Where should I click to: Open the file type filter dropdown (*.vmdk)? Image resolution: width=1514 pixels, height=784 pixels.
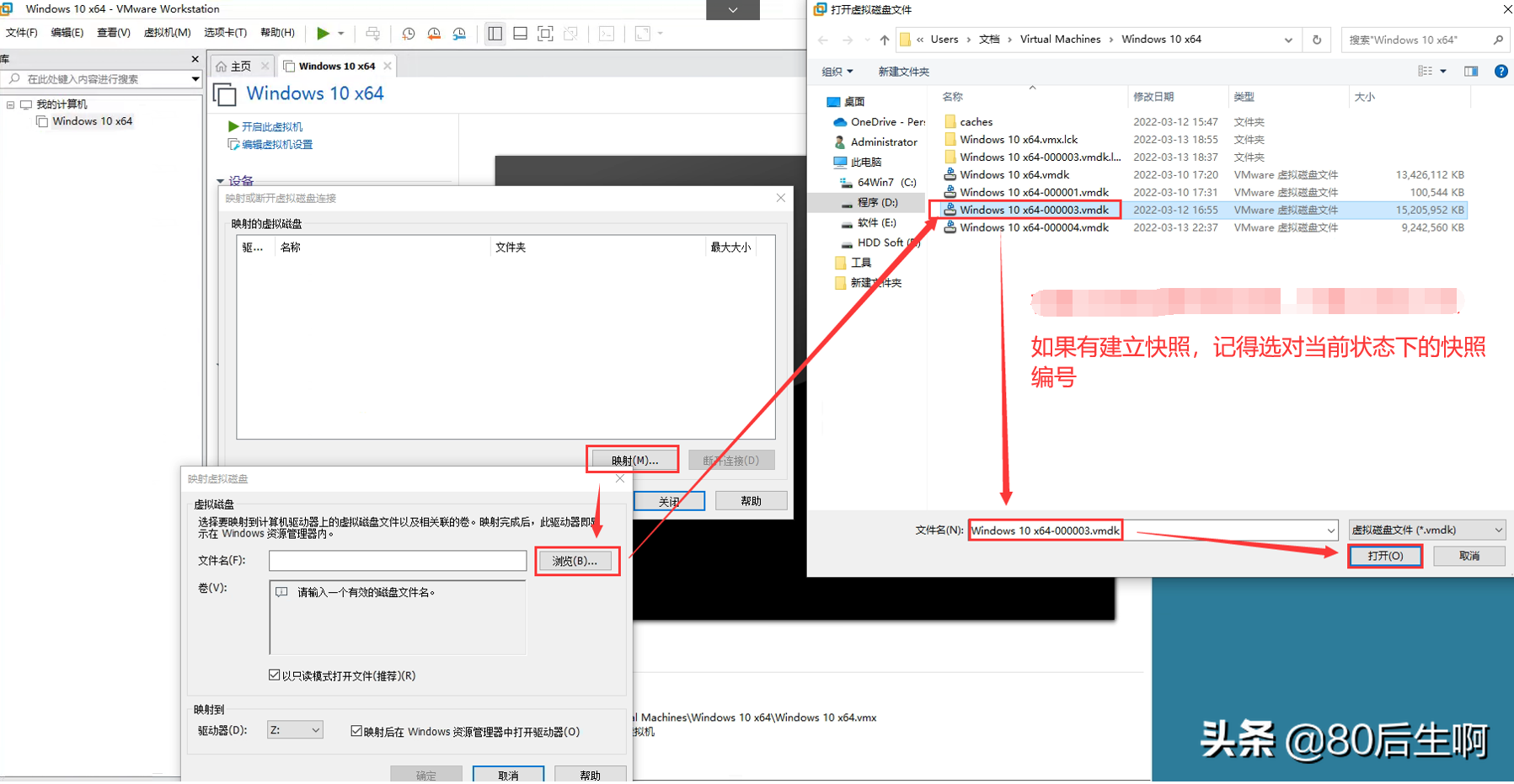1427,530
